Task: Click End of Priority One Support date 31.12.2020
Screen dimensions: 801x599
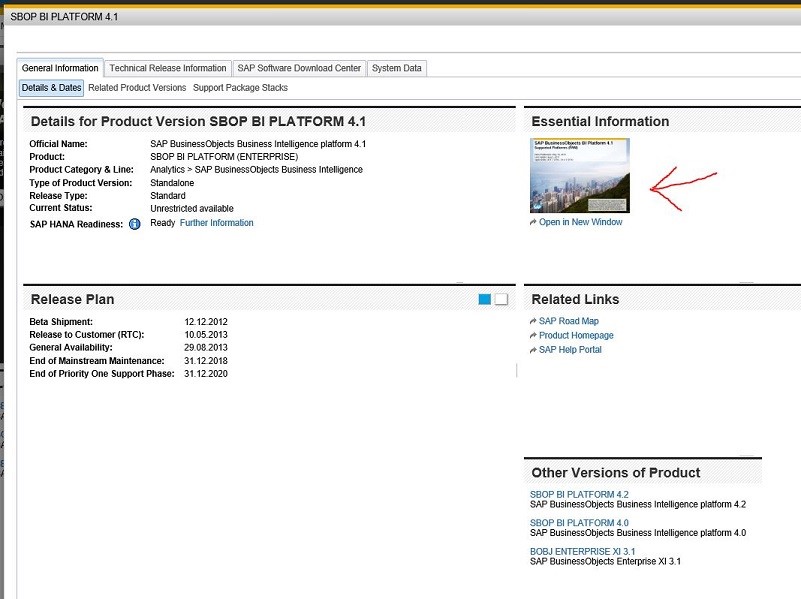Action: point(206,373)
